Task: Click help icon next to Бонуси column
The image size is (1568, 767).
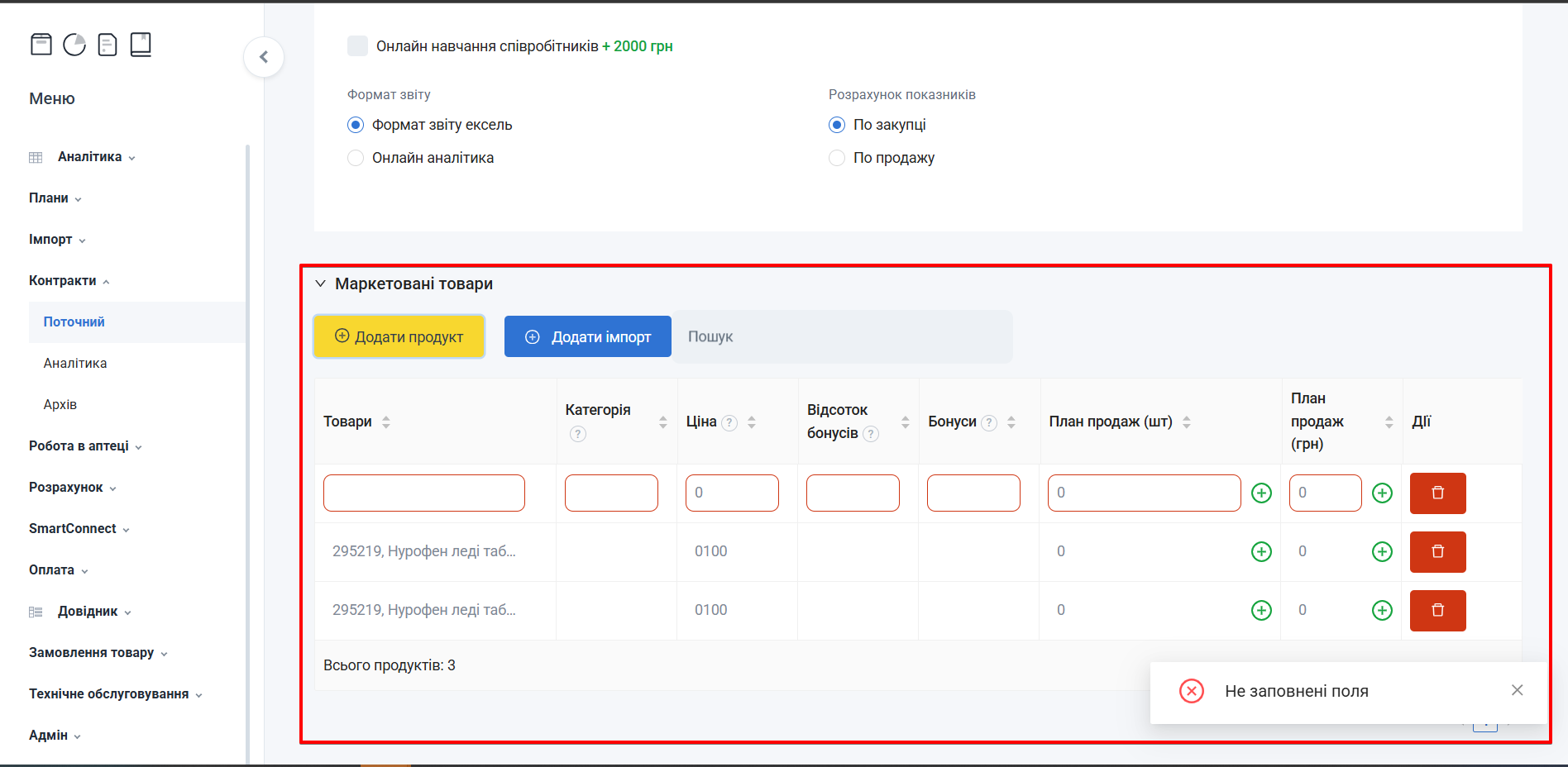Action: tap(989, 423)
